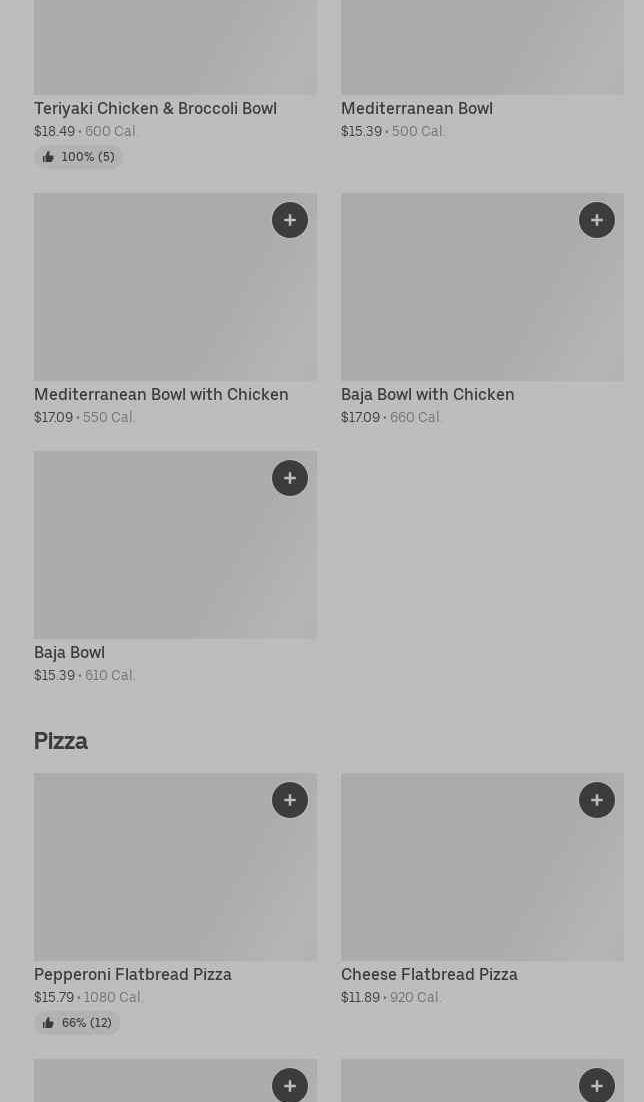Viewport: 644px width, 1102px height.
Task: Add Baja Bowl with Chicken to cart
Action: 597,220
